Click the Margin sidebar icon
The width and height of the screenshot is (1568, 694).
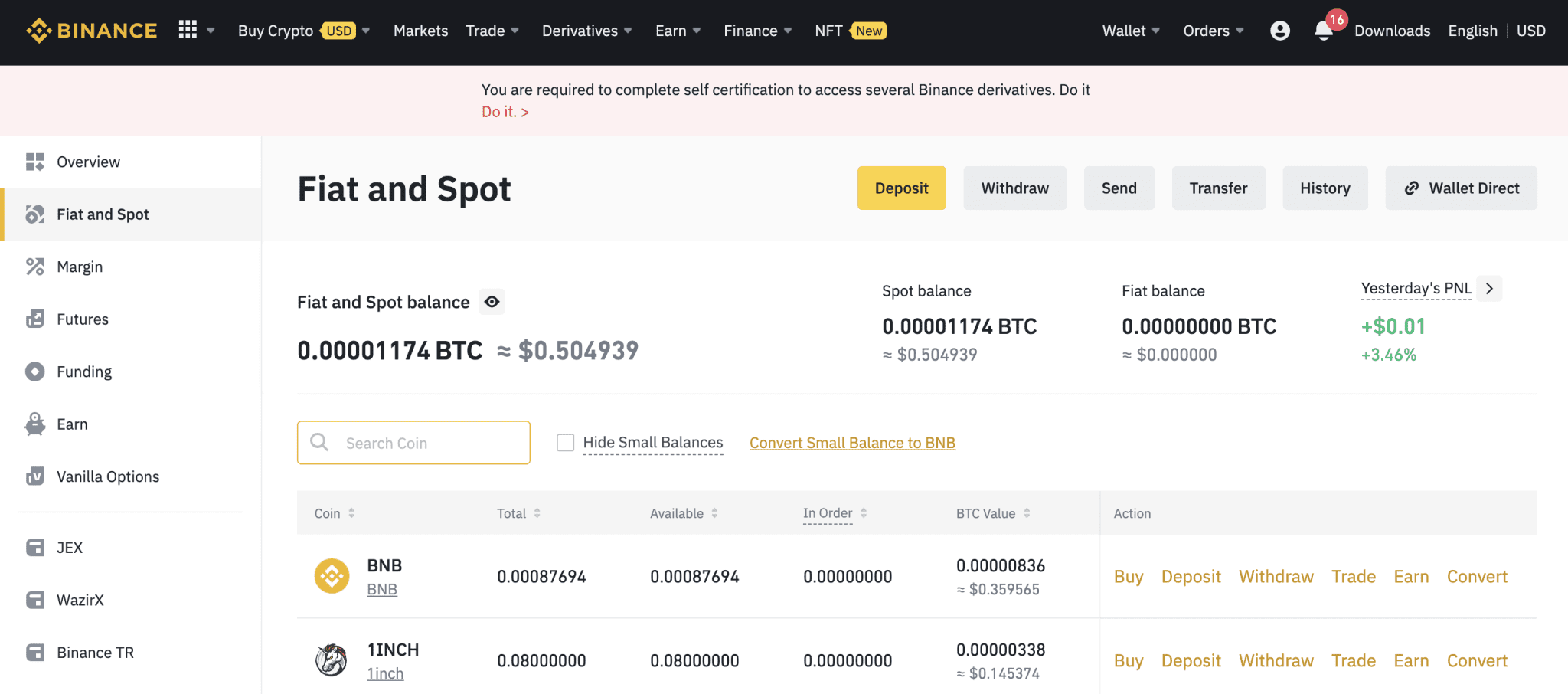[x=34, y=267]
